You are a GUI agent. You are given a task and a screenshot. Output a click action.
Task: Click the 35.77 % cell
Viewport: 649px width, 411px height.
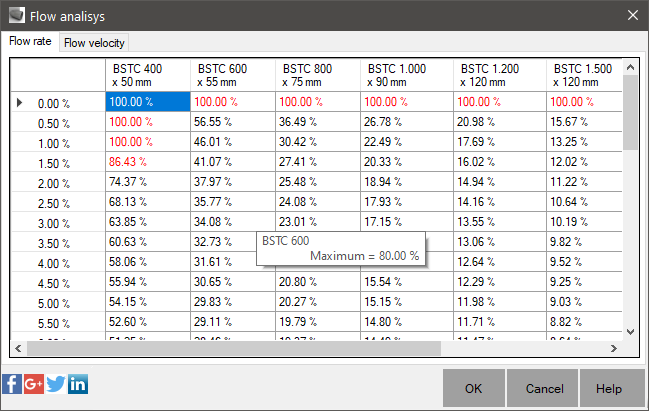(233, 202)
